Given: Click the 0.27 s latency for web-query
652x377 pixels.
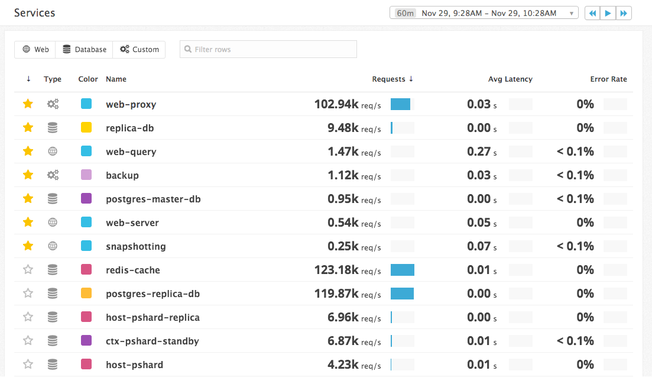Looking at the screenshot, I should point(482,151).
